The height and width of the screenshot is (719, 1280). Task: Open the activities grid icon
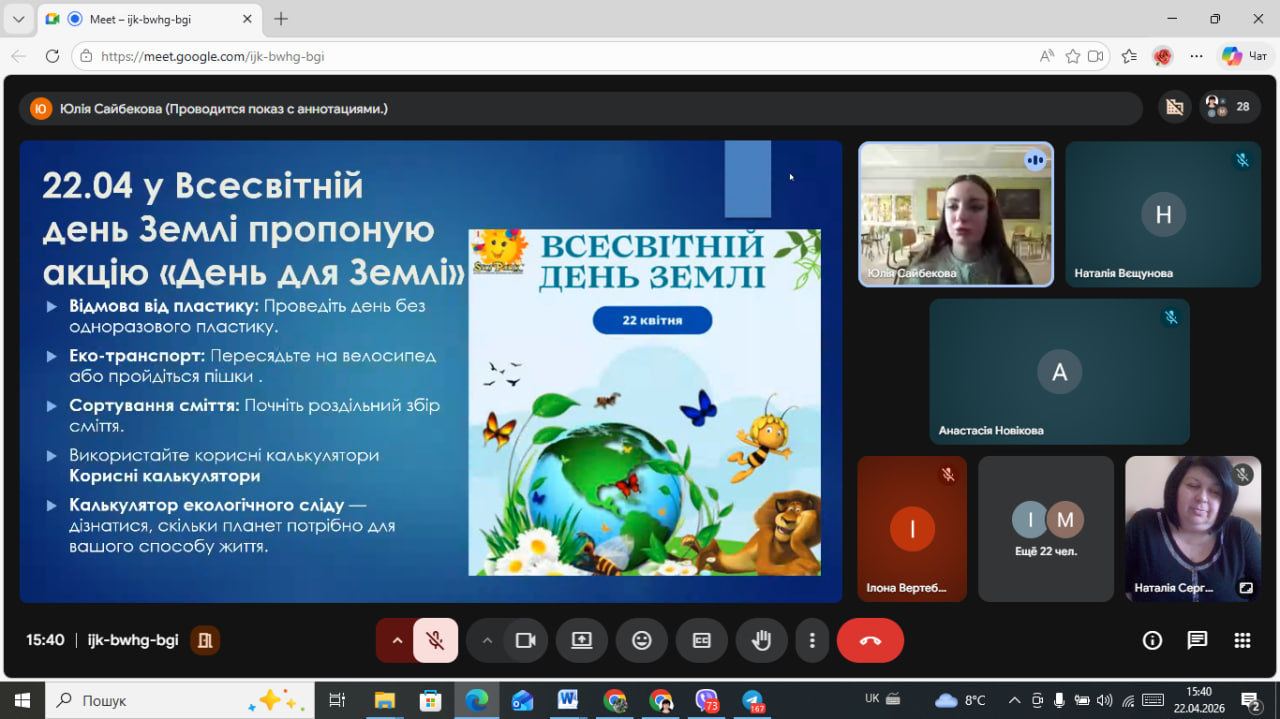point(1242,641)
